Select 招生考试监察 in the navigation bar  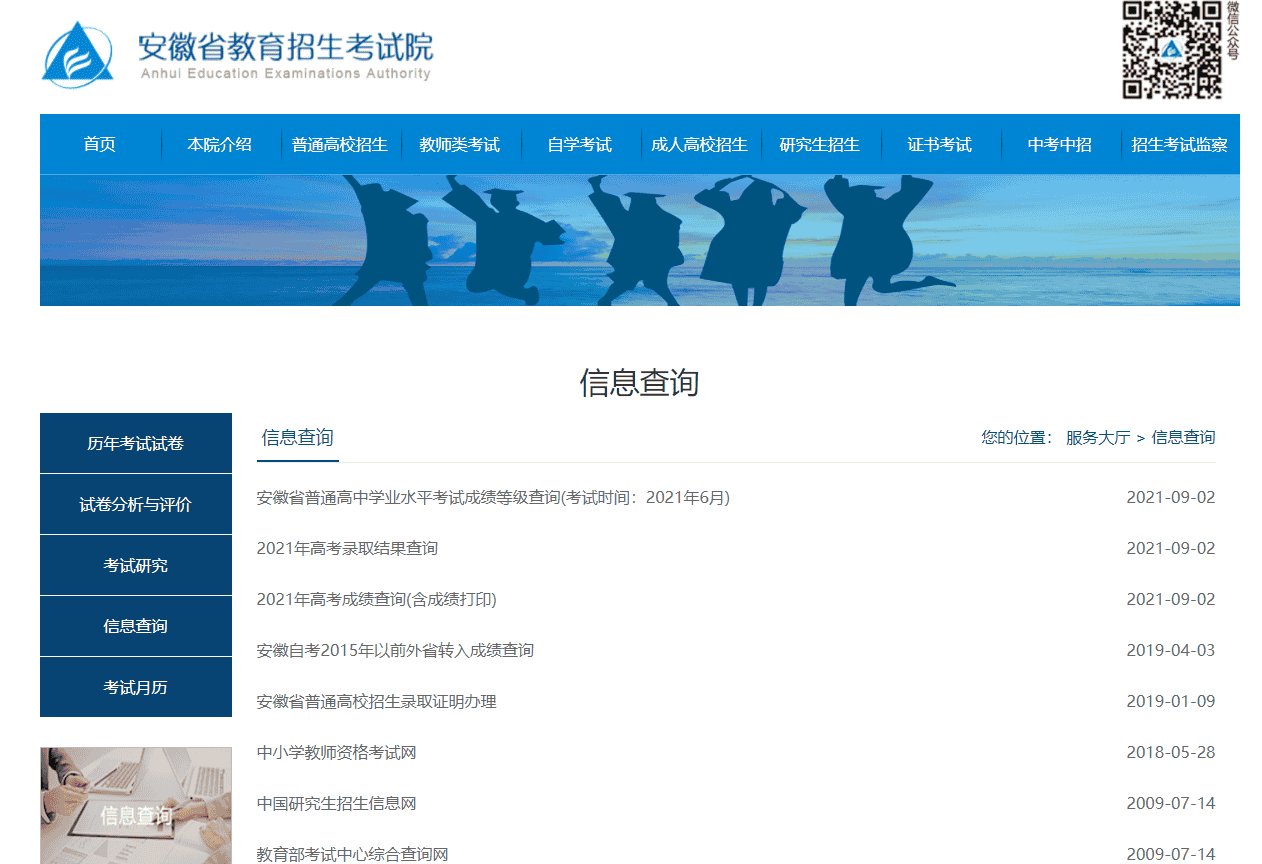1180,145
